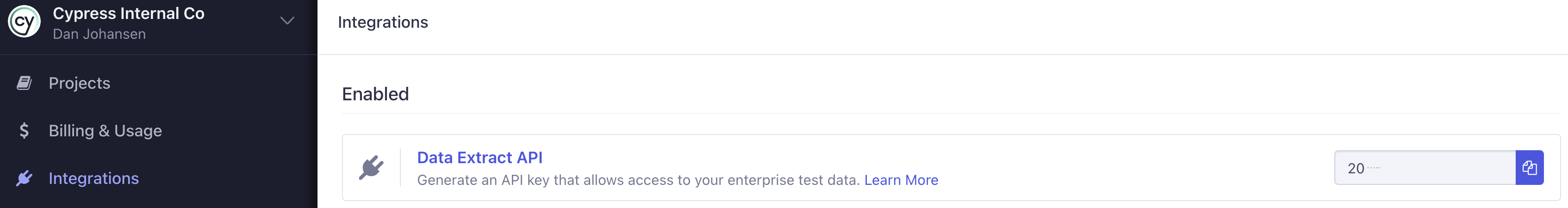The width and height of the screenshot is (1568, 208).
Task: Click the sidebar Integrations plug icon
Action: 25,178
